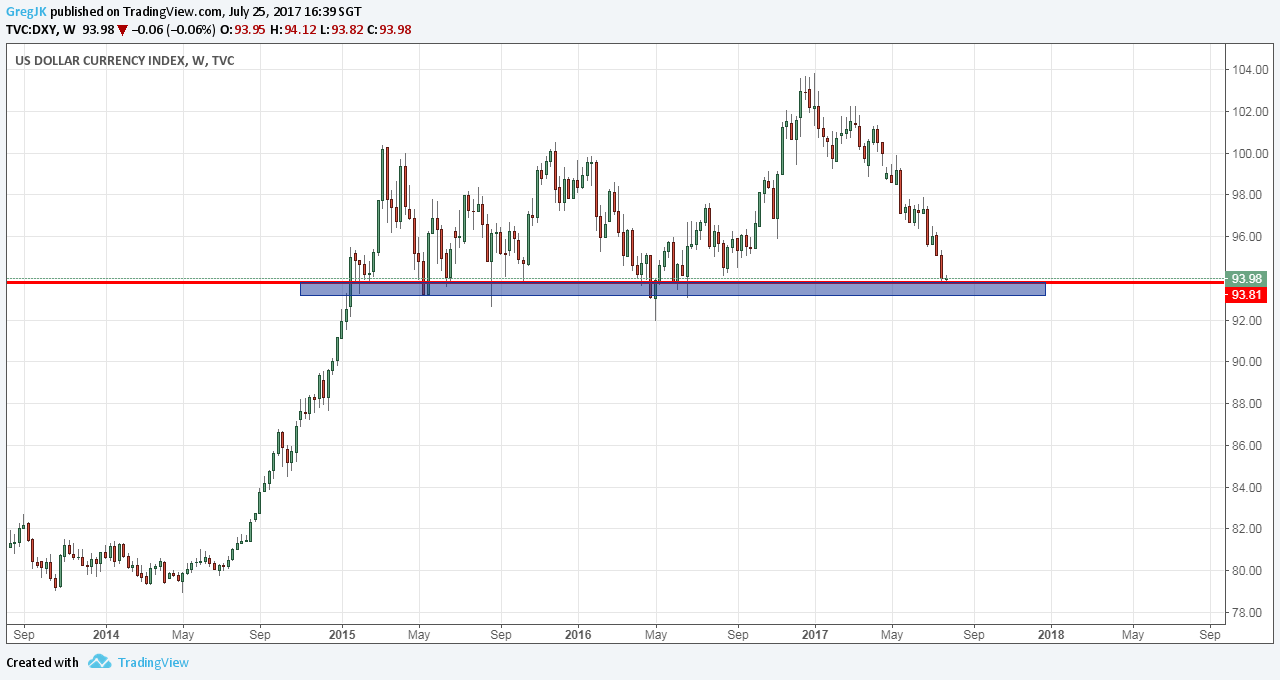The height and width of the screenshot is (680, 1280).
Task: Click the 2015 time axis label
Action: point(342,634)
